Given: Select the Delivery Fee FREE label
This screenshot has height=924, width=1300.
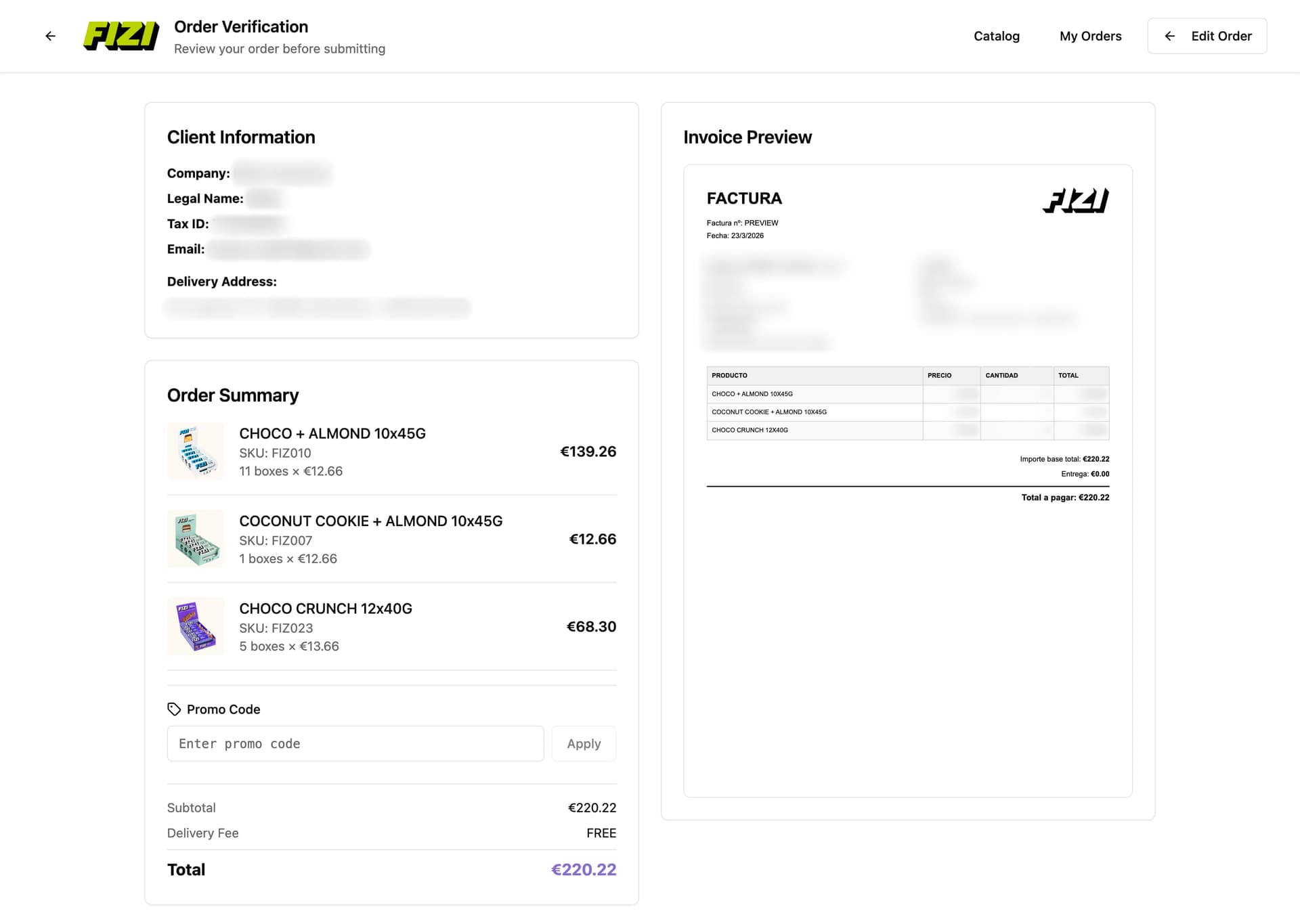Looking at the screenshot, I should [601, 833].
